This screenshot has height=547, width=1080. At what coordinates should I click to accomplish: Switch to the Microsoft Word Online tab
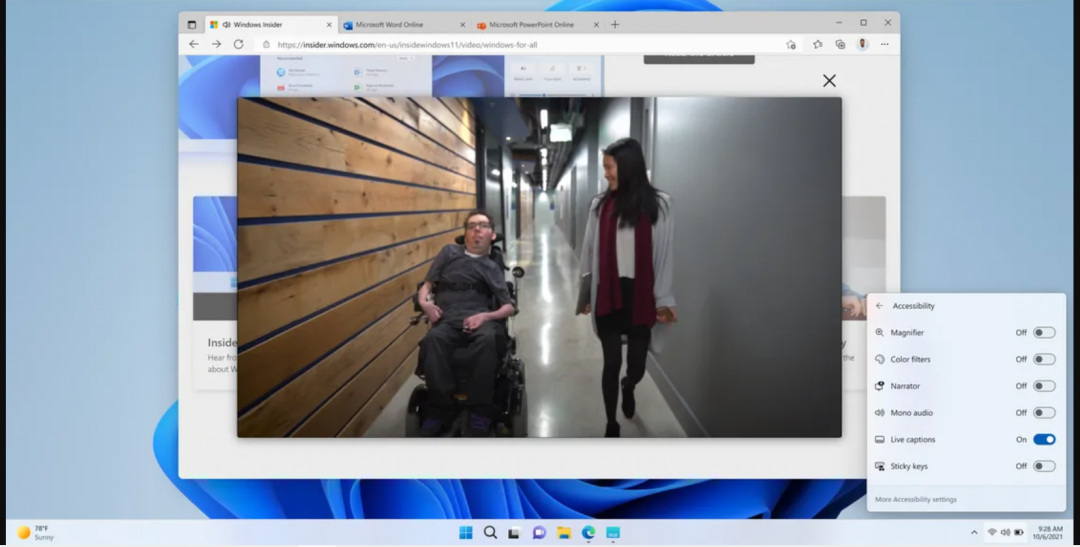(x=398, y=25)
